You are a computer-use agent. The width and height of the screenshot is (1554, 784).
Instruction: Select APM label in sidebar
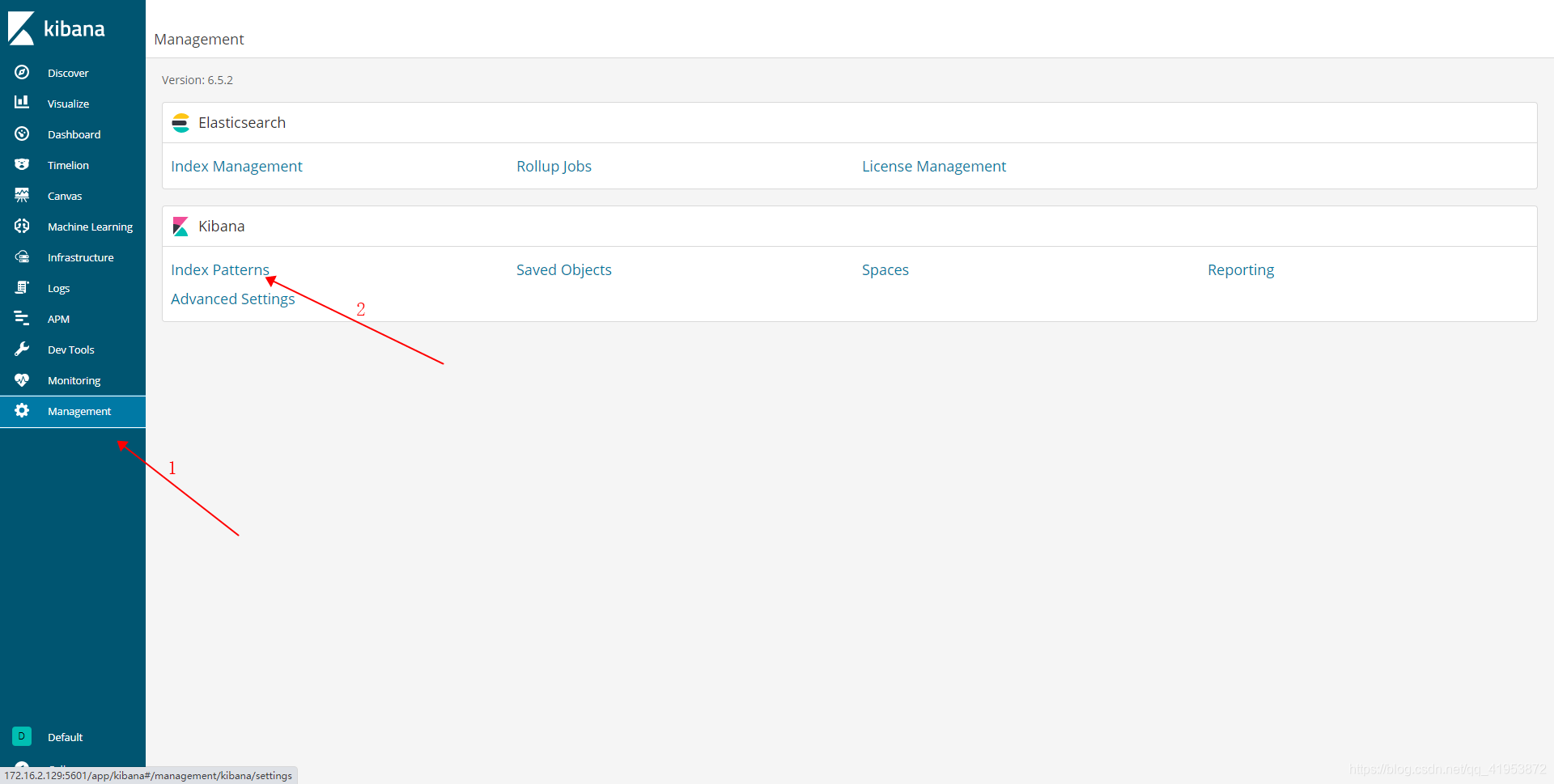coord(58,319)
